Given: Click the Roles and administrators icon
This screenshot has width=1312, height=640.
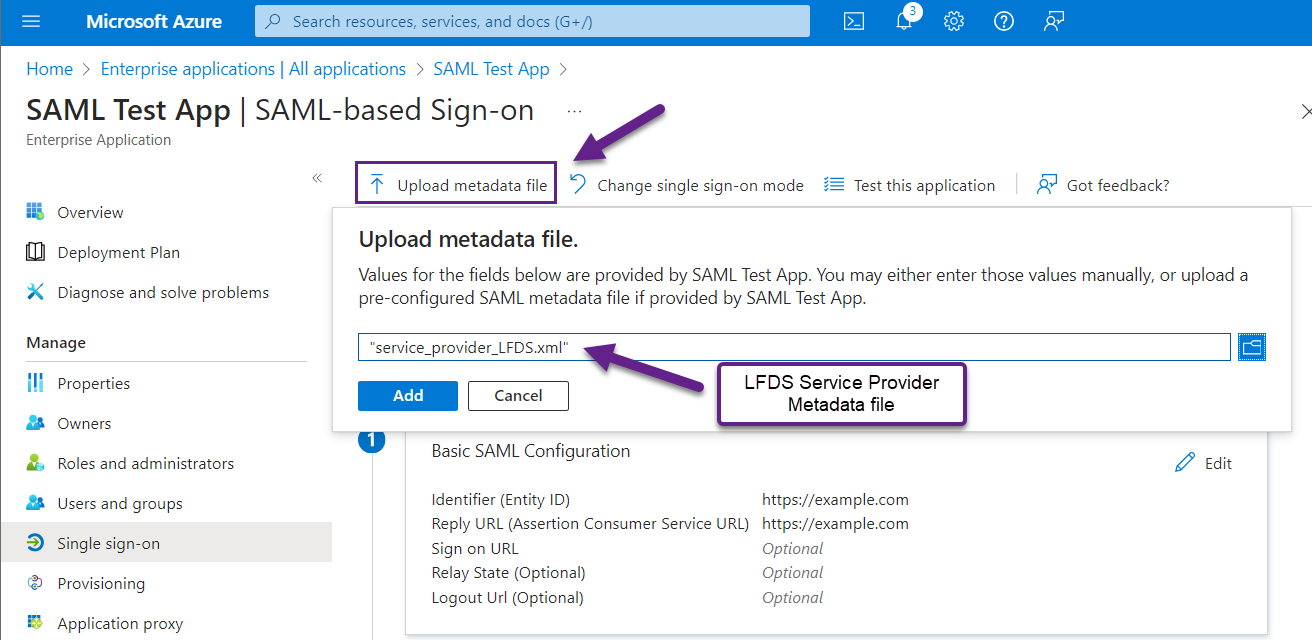Looking at the screenshot, I should point(35,463).
